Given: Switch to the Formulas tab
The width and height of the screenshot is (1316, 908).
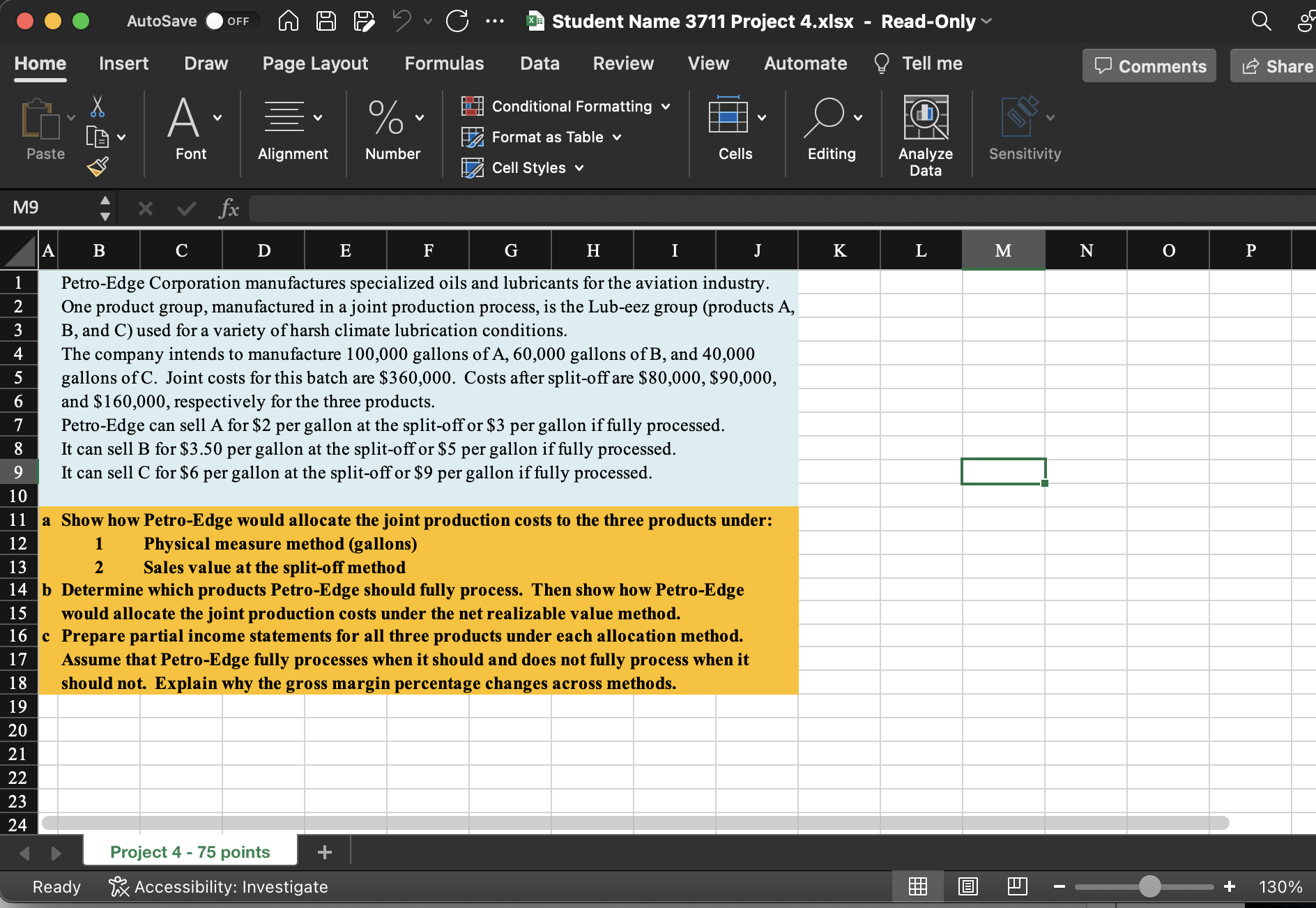Looking at the screenshot, I should click(x=445, y=63).
